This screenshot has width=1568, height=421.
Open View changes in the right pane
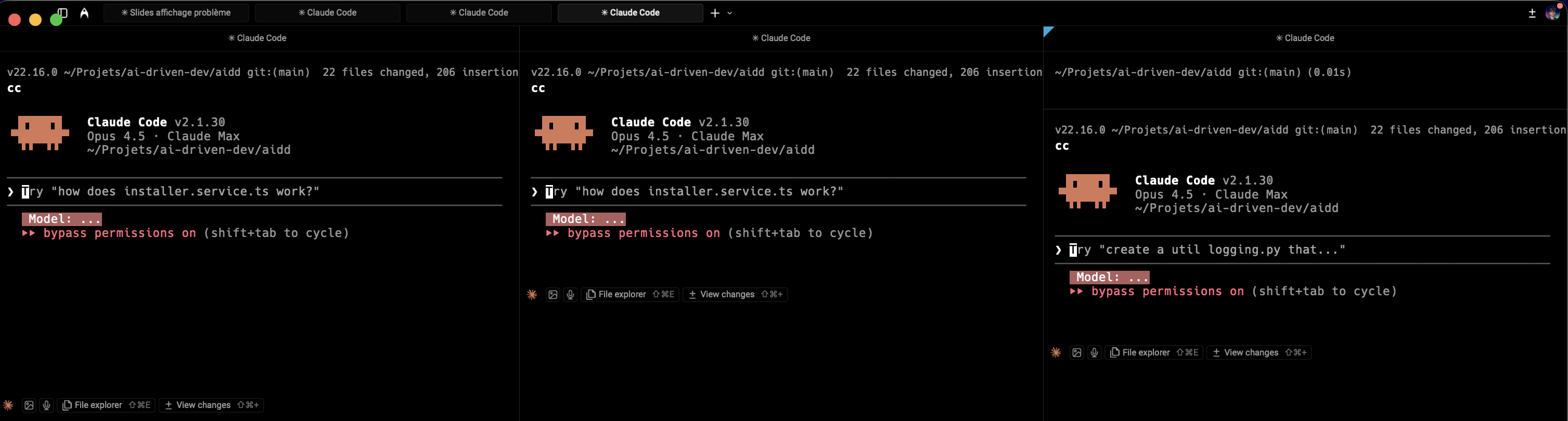pyautogui.click(x=1260, y=353)
